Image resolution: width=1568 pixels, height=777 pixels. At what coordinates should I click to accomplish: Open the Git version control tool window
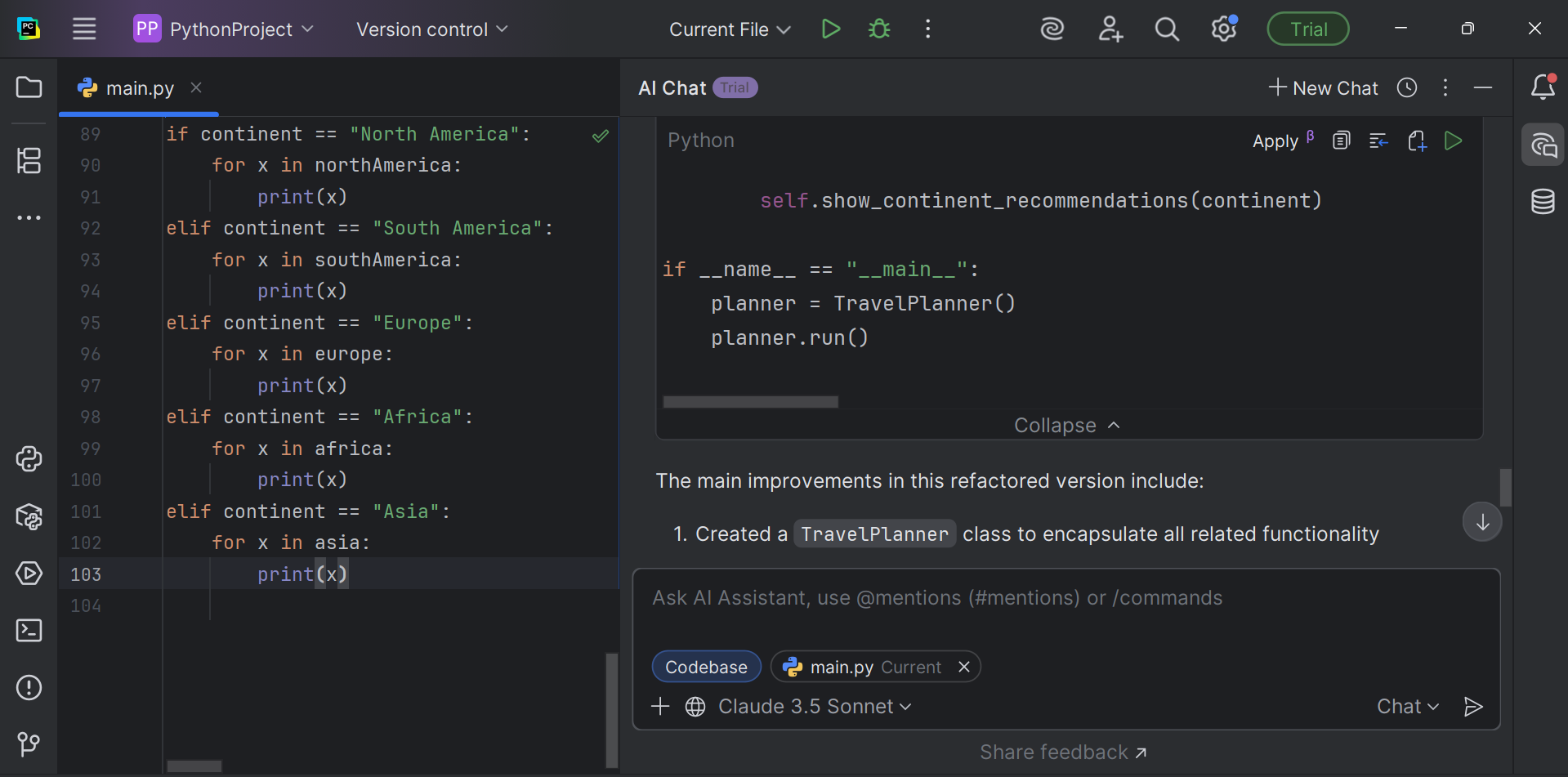[x=29, y=744]
